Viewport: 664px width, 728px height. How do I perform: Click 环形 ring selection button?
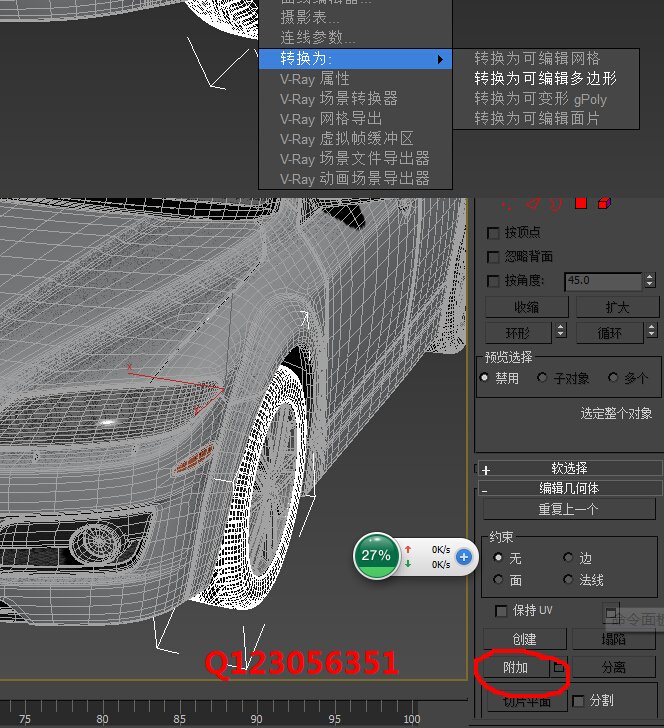[518, 333]
